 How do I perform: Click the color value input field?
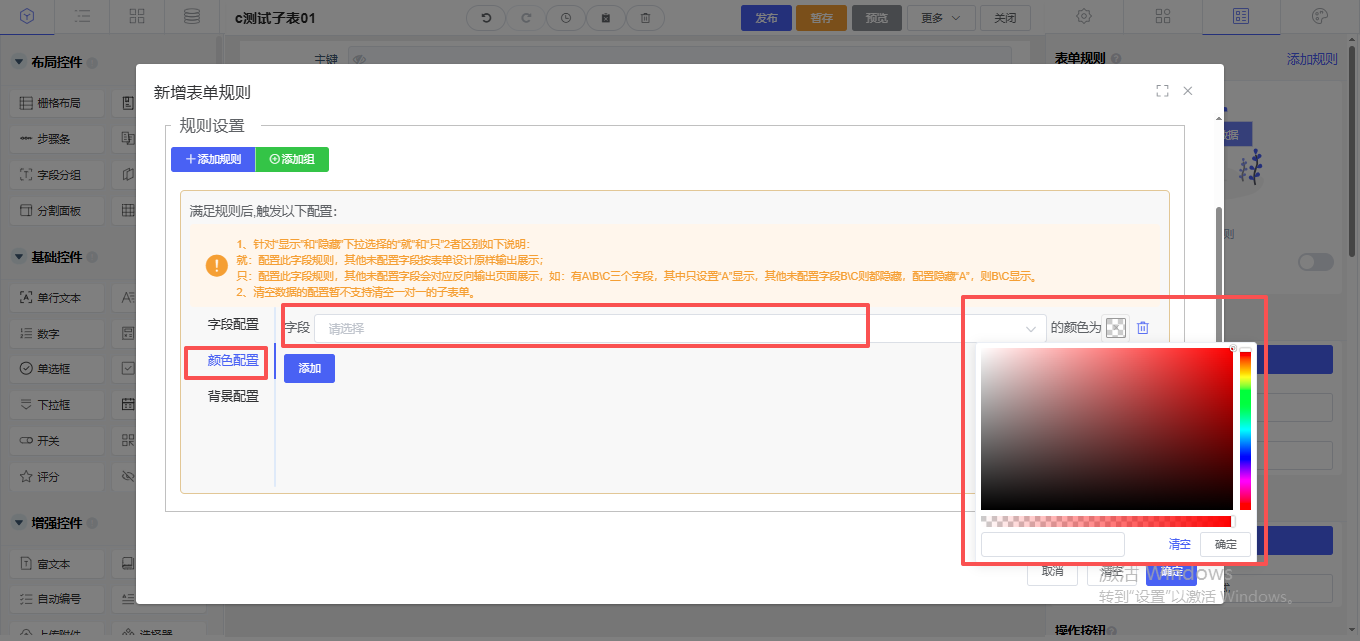tap(1053, 544)
